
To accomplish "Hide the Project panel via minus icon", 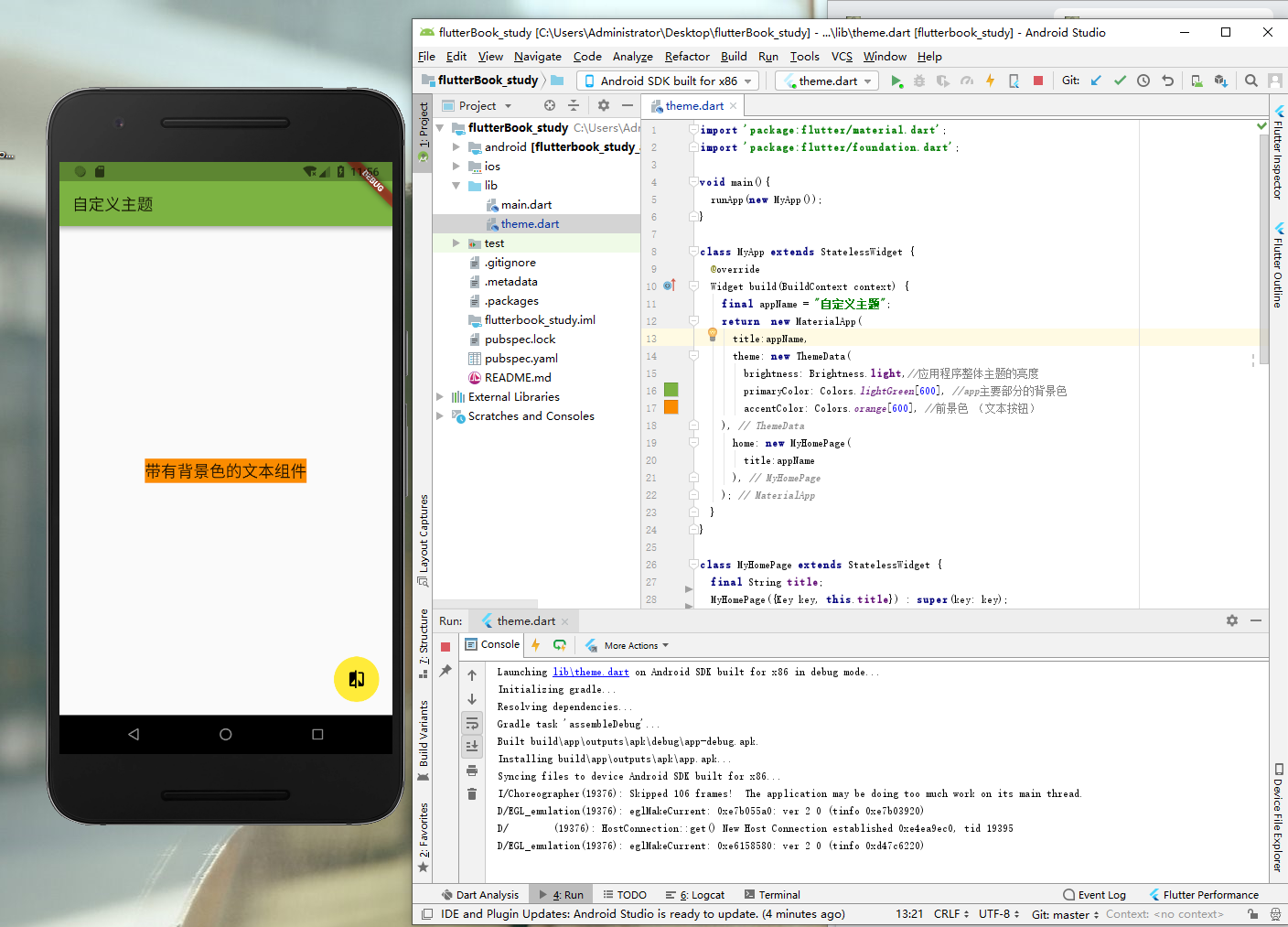I will coord(628,105).
